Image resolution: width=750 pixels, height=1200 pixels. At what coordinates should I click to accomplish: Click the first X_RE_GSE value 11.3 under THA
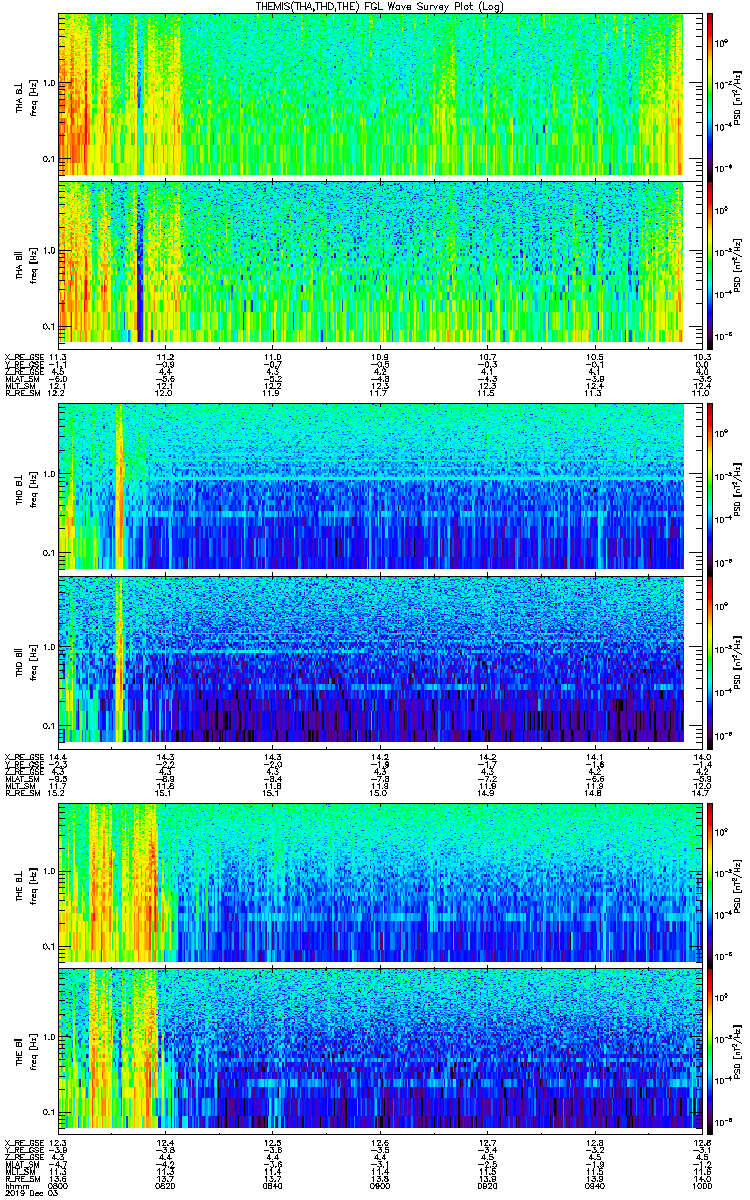(59, 356)
